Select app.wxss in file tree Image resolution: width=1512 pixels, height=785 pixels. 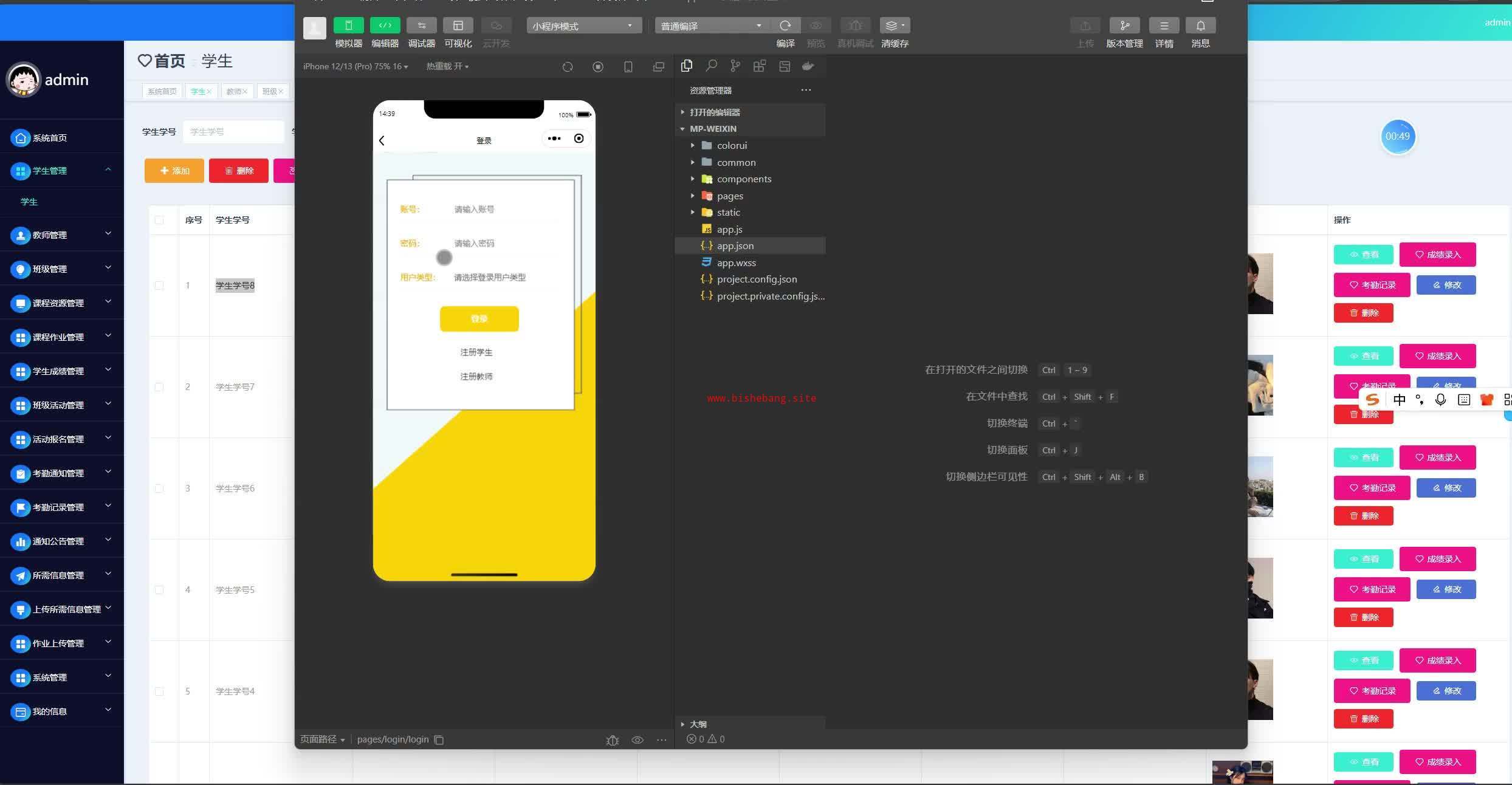pos(736,262)
